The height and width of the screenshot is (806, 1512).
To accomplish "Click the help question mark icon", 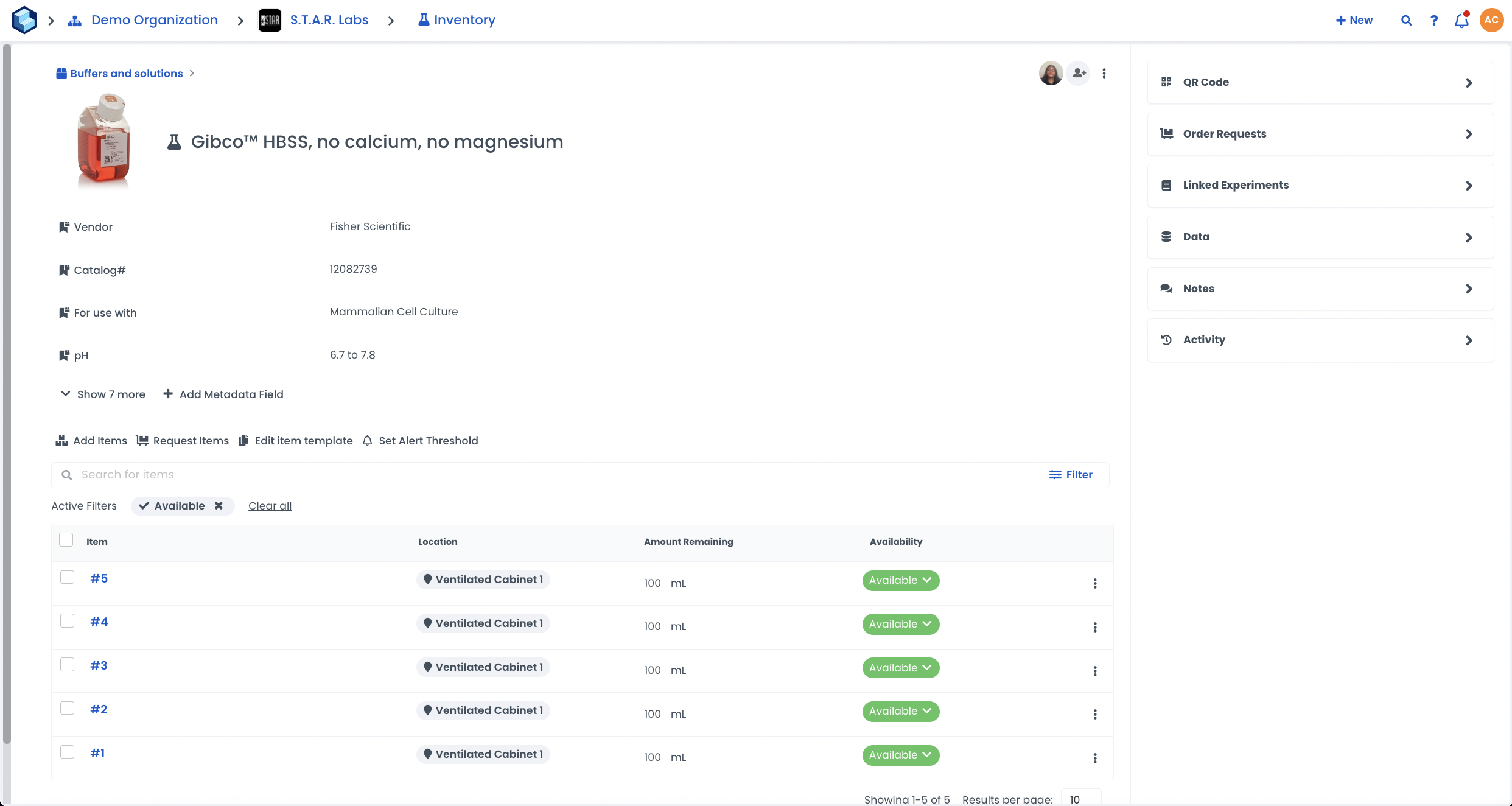I will 1434,21.
